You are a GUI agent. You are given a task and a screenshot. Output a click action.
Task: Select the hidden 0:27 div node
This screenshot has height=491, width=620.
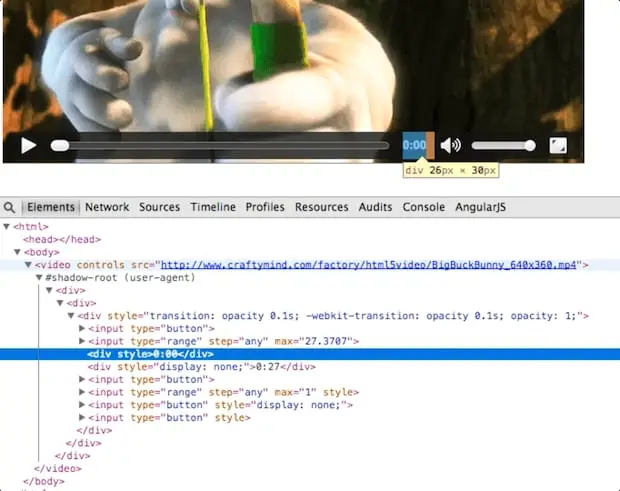tap(202, 366)
